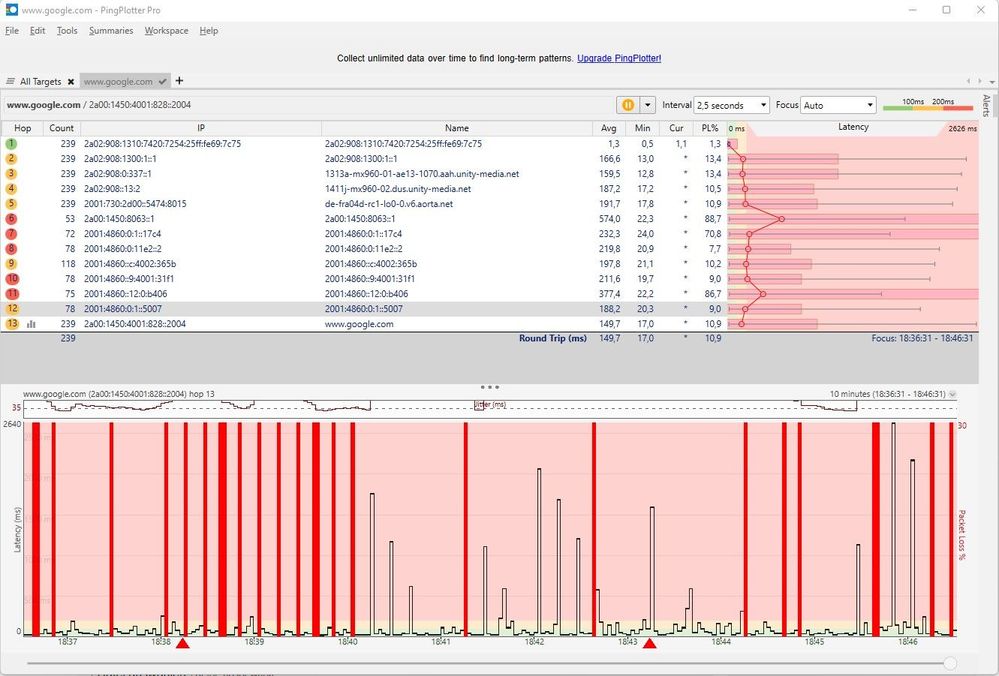This screenshot has width=999, height=676.
Task: Select hop 2 circle icon
Action: pyautogui.click(x=11, y=159)
